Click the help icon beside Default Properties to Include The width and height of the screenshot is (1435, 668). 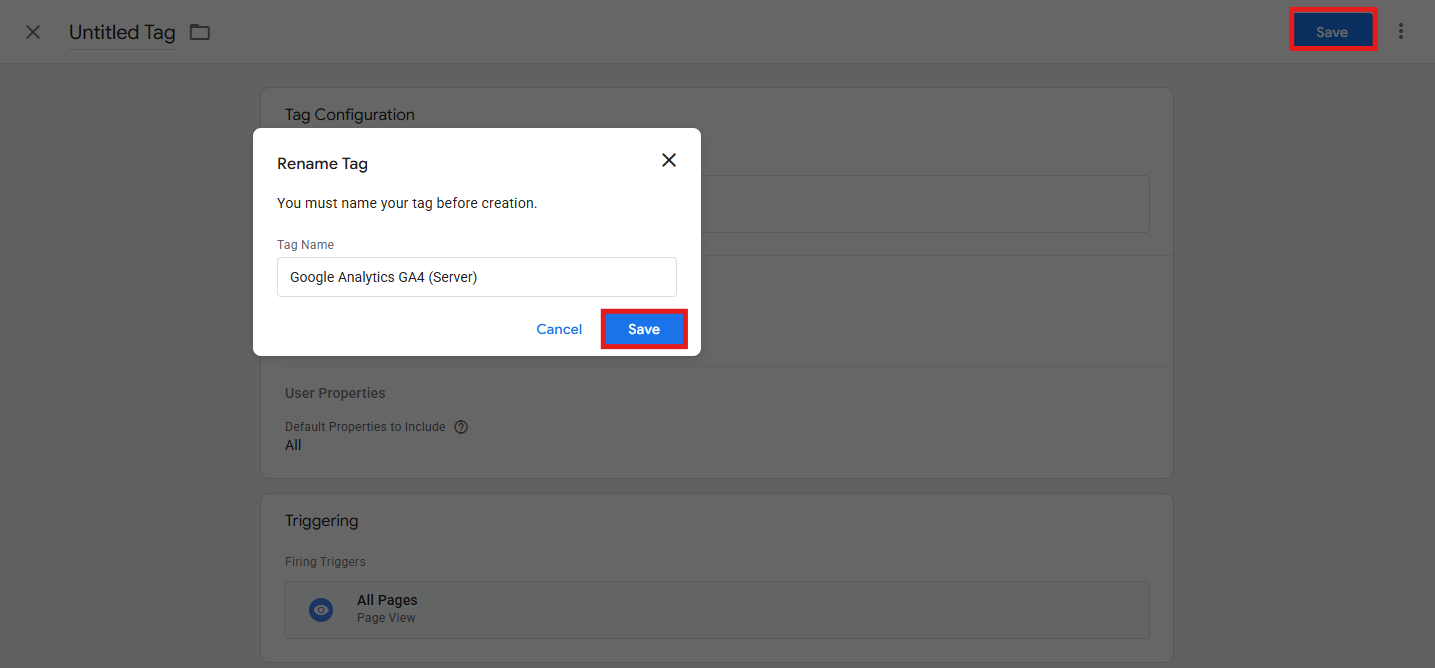pyautogui.click(x=461, y=427)
